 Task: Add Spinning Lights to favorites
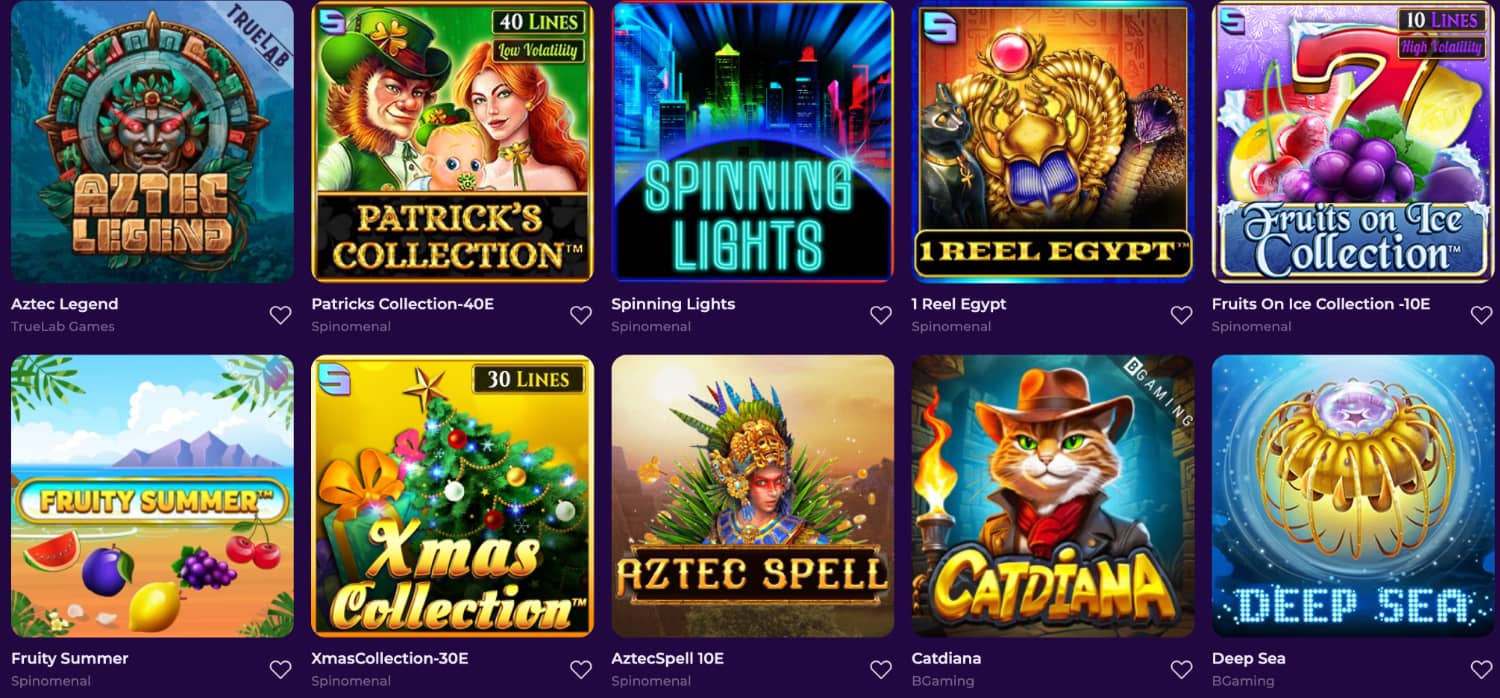[x=880, y=315]
